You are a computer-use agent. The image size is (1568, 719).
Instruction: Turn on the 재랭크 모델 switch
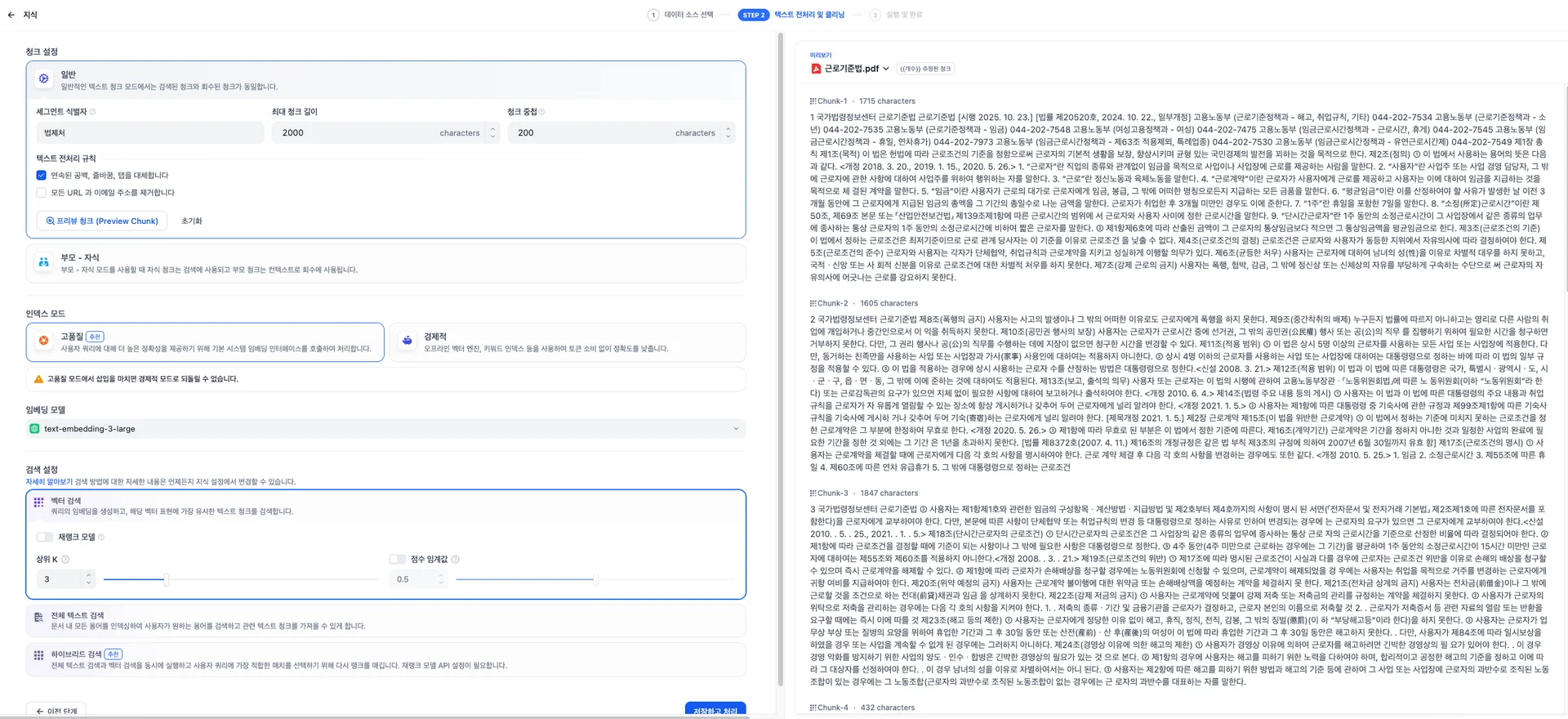point(45,537)
